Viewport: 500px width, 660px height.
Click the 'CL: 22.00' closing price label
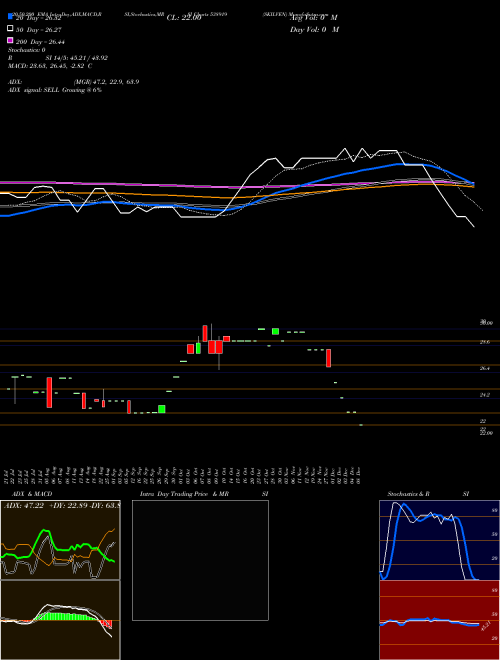[184, 18]
